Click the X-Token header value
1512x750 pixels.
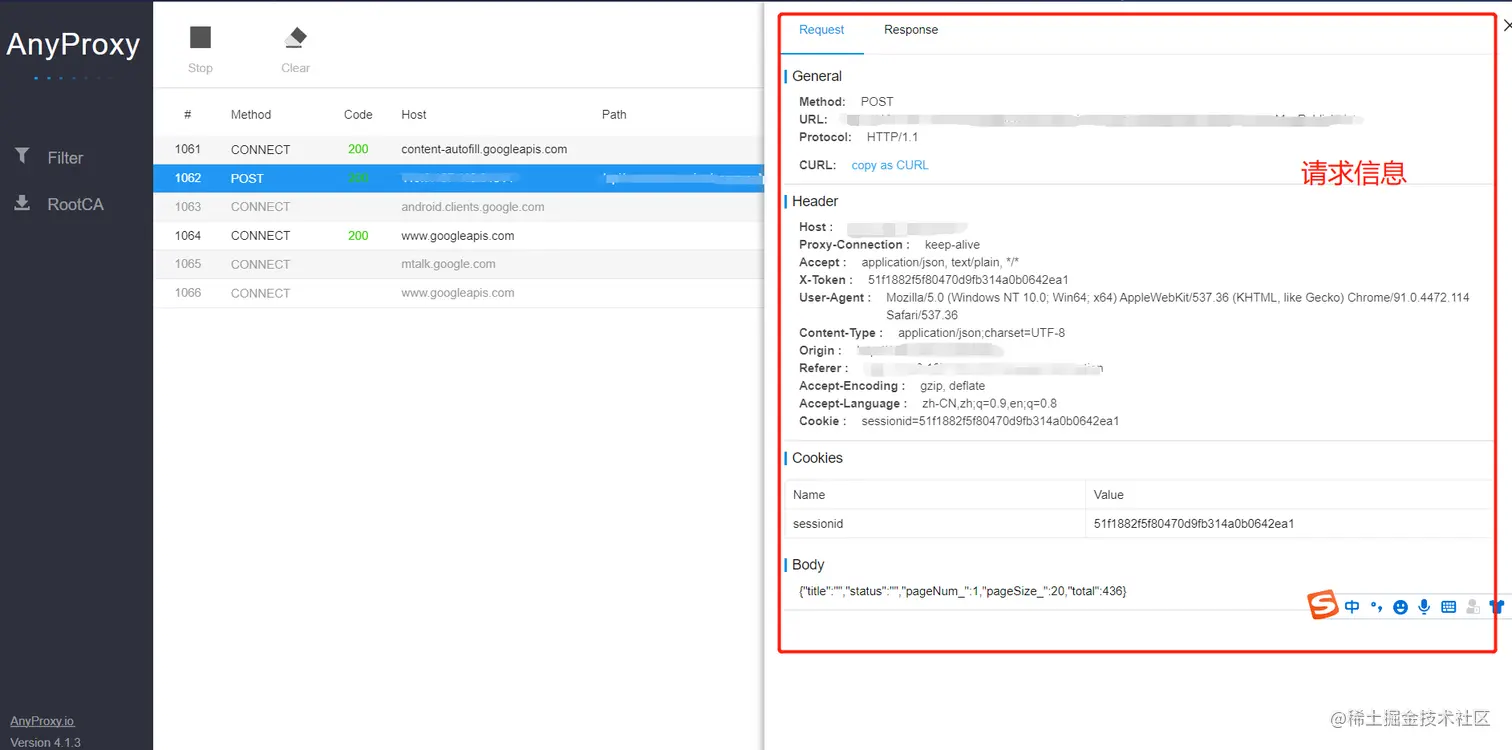click(968, 280)
